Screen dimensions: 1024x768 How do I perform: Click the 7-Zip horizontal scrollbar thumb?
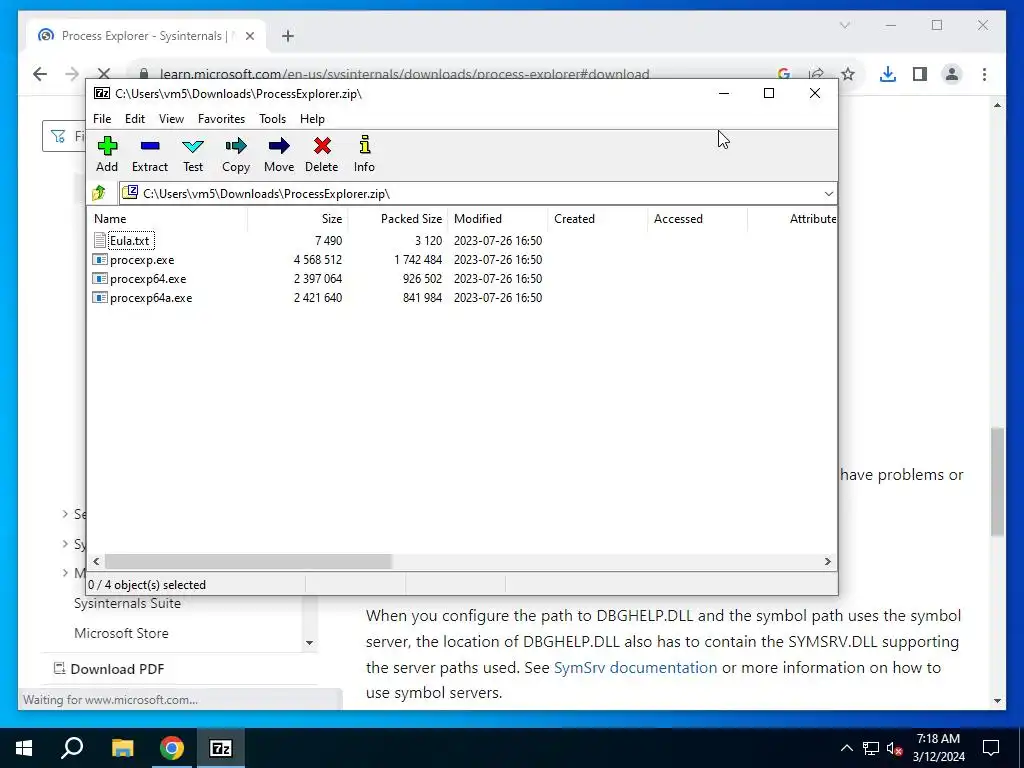point(248,561)
